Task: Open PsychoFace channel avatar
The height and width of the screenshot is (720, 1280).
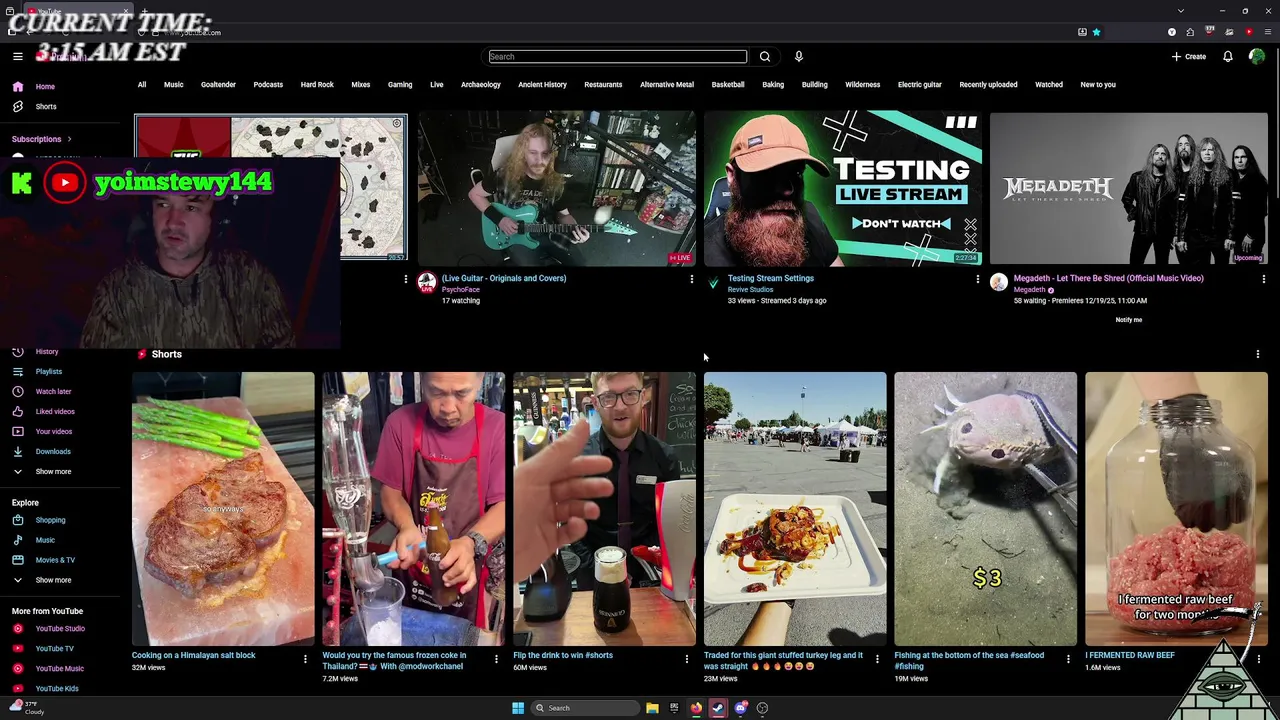Action: pyautogui.click(x=427, y=282)
